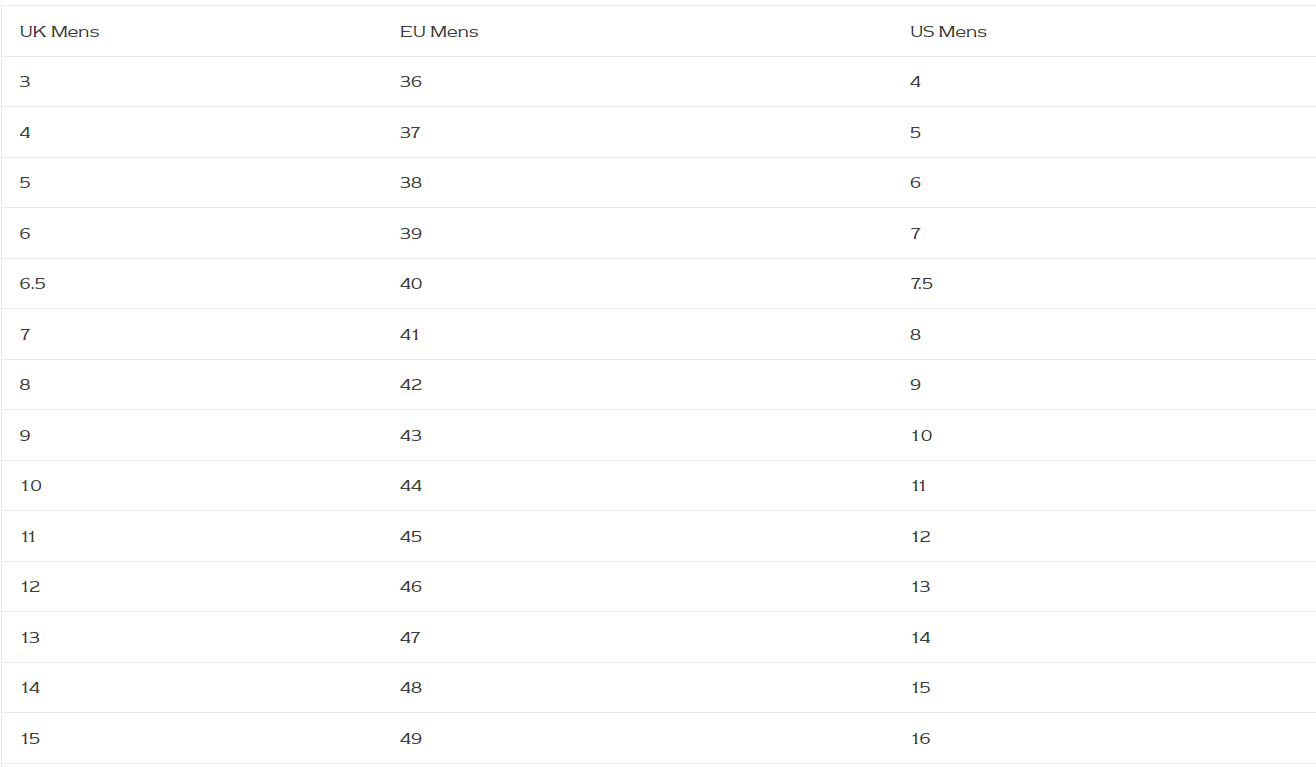Click UK size 15 cell
The image size is (1316, 767).
tap(30, 739)
